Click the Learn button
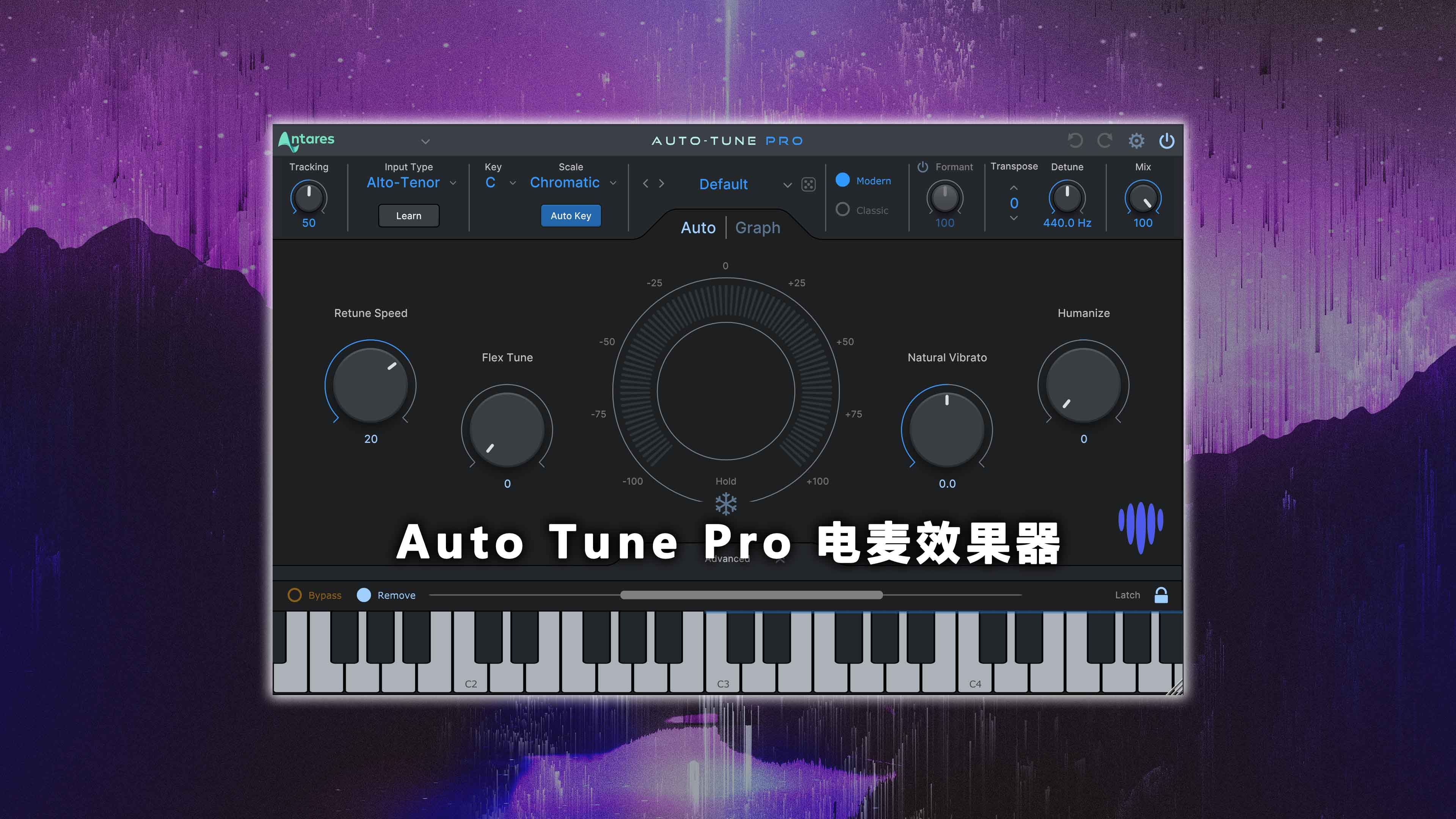Viewport: 1456px width, 819px height. [x=408, y=215]
